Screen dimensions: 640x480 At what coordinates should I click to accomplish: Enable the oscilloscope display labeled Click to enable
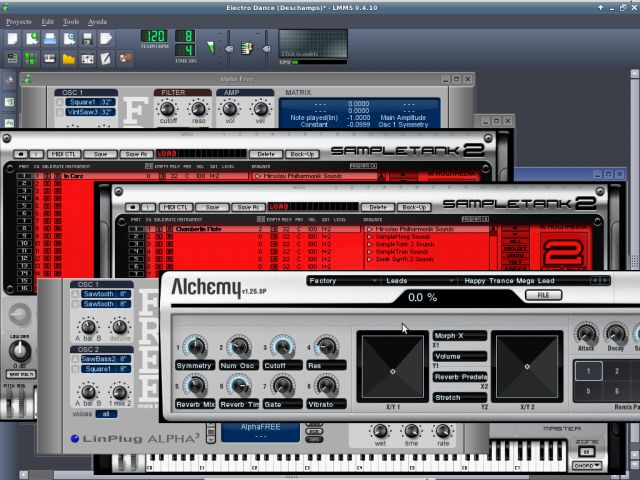tap(313, 44)
